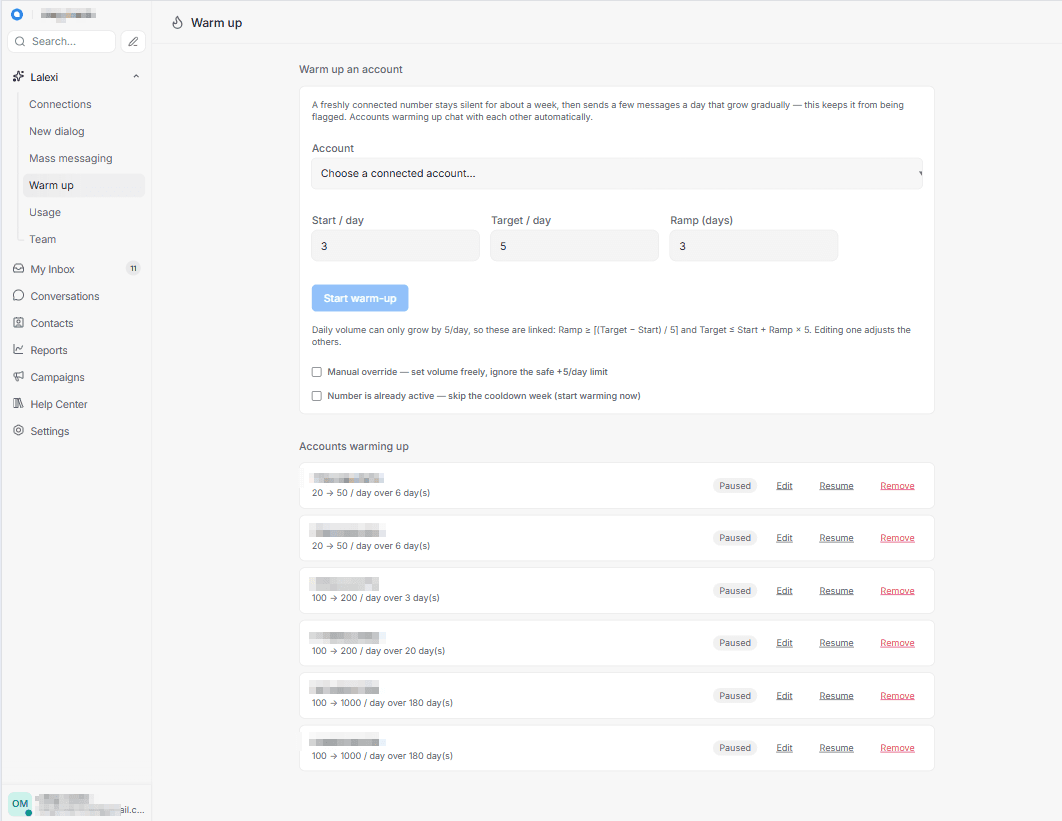Remove the second 20 → 50 / day account
Image resolution: width=1062 pixels, height=821 pixels.
pyautogui.click(x=897, y=538)
